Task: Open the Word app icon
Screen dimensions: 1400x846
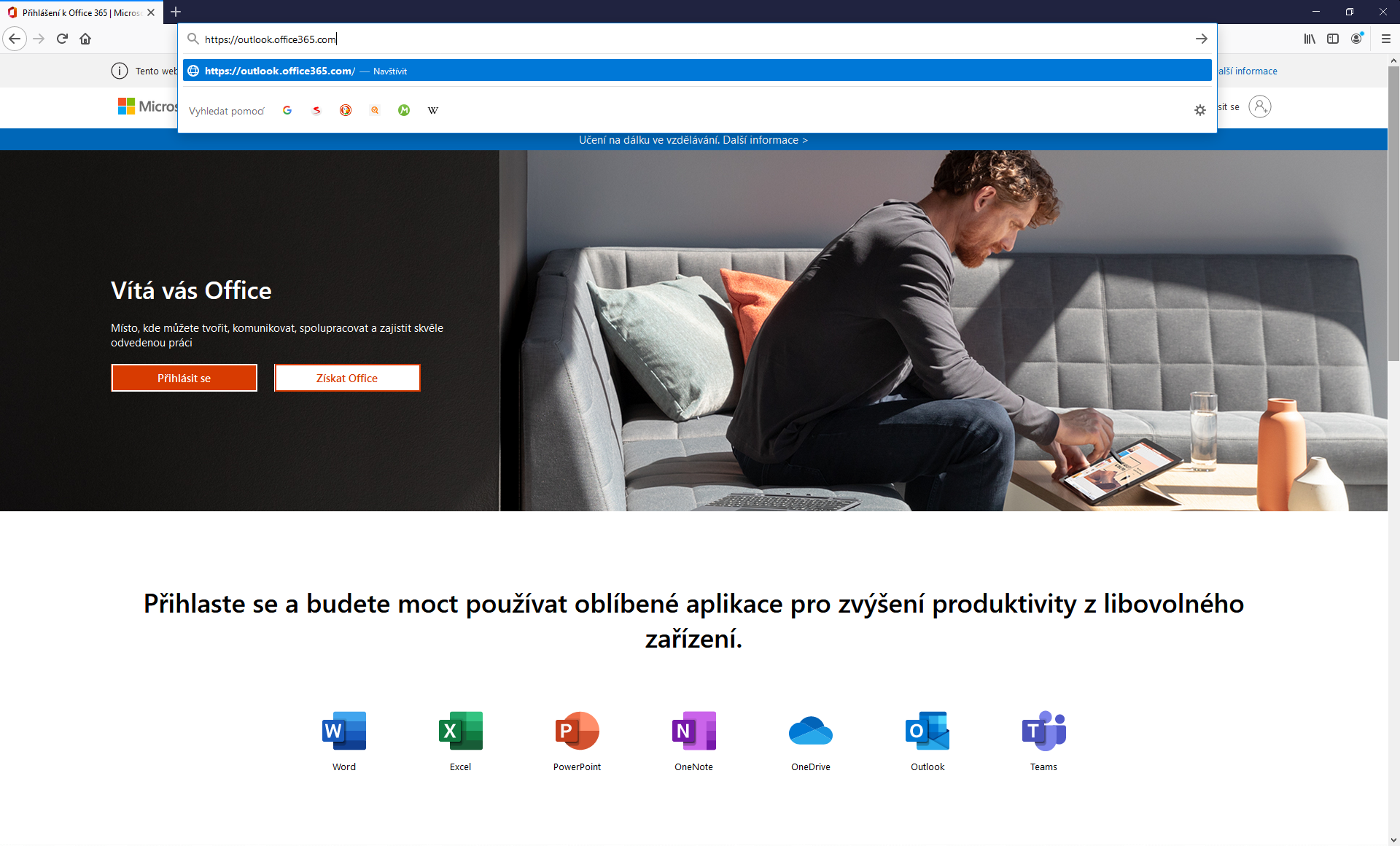Action: click(x=344, y=731)
